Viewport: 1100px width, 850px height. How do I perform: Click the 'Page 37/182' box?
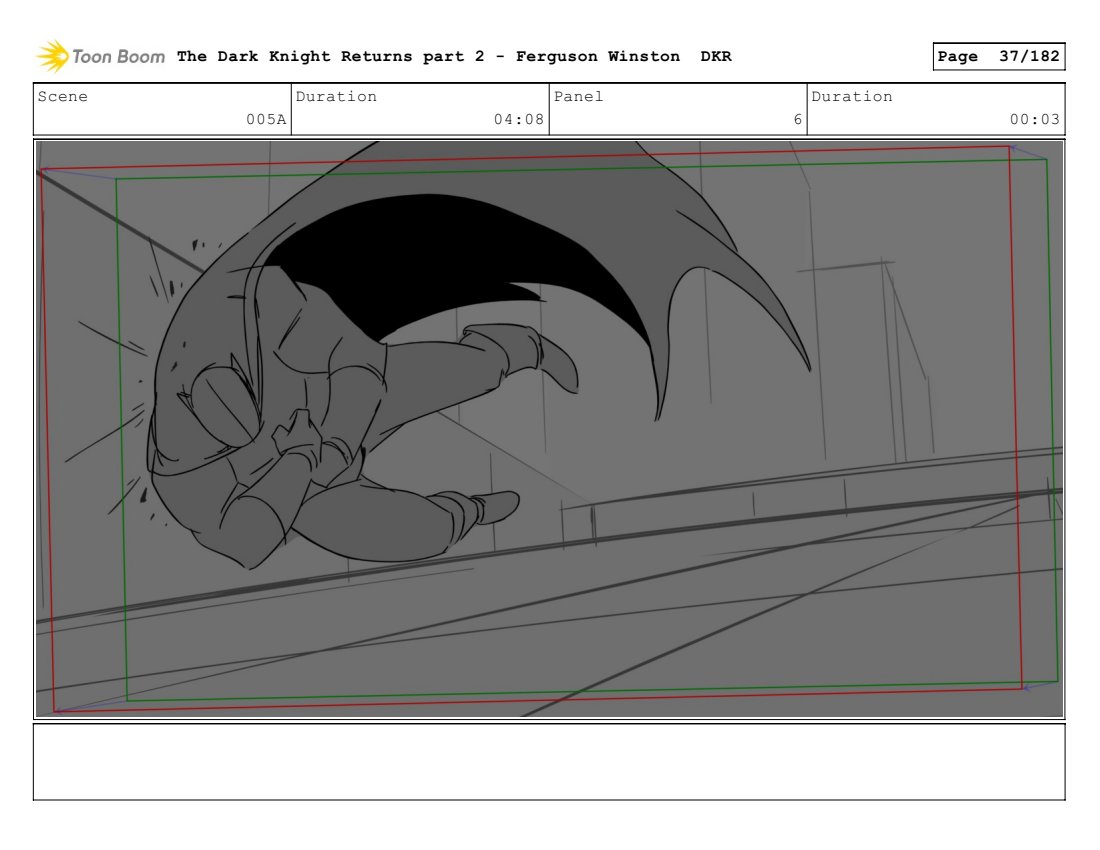click(x=998, y=56)
